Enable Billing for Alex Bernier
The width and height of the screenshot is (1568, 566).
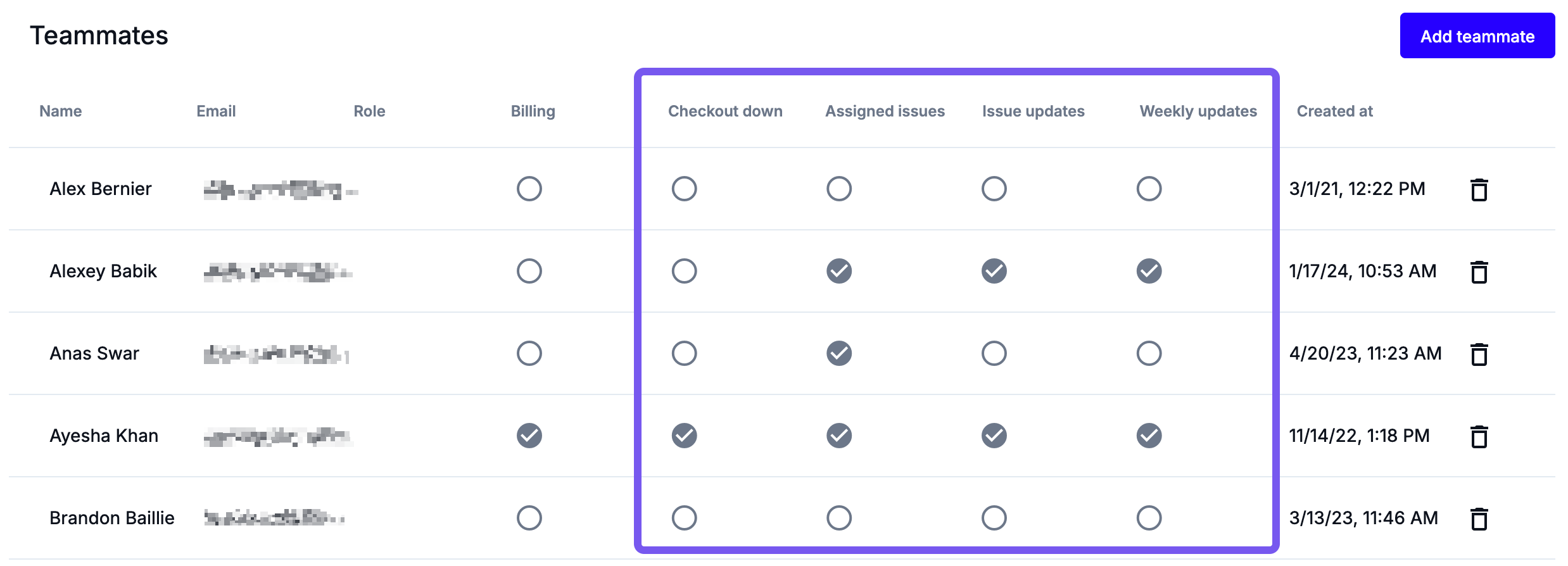click(529, 189)
